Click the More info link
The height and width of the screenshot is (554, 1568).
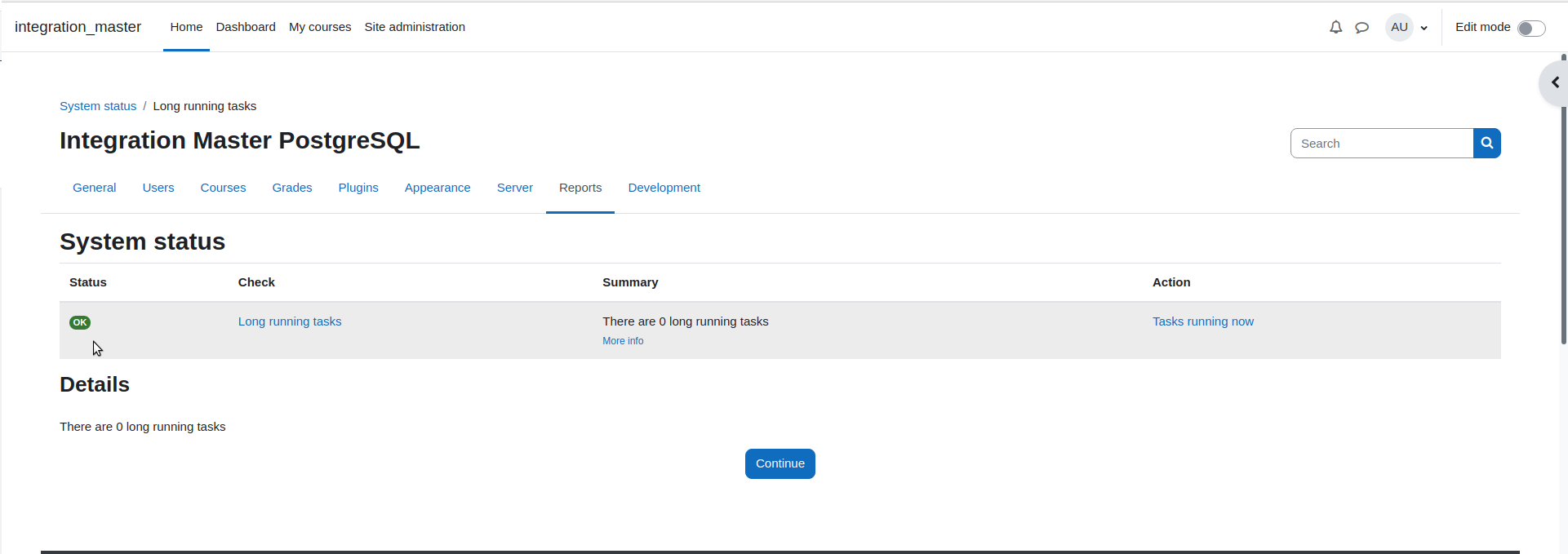(623, 341)
